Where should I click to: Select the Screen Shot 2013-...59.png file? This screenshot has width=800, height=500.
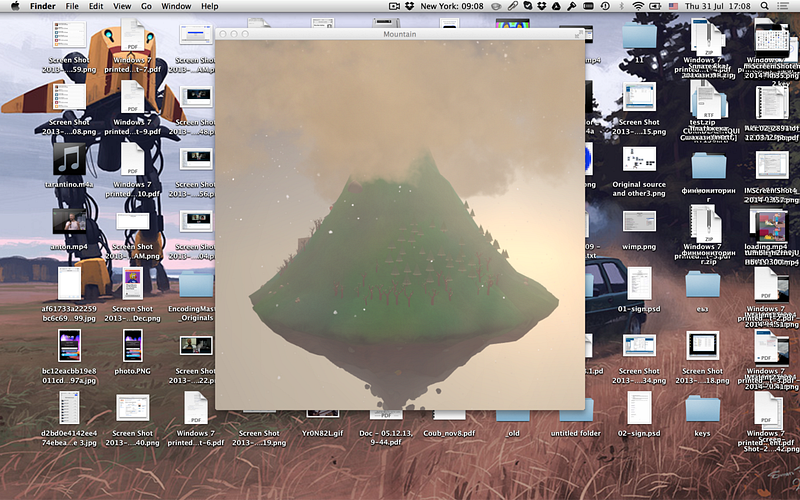(x=69, y=34)
